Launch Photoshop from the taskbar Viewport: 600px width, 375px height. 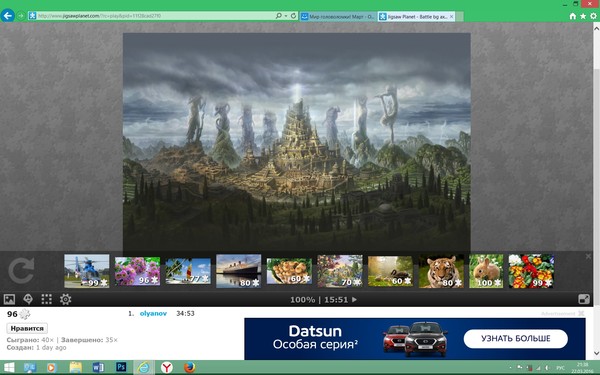(x=121, y=367)
